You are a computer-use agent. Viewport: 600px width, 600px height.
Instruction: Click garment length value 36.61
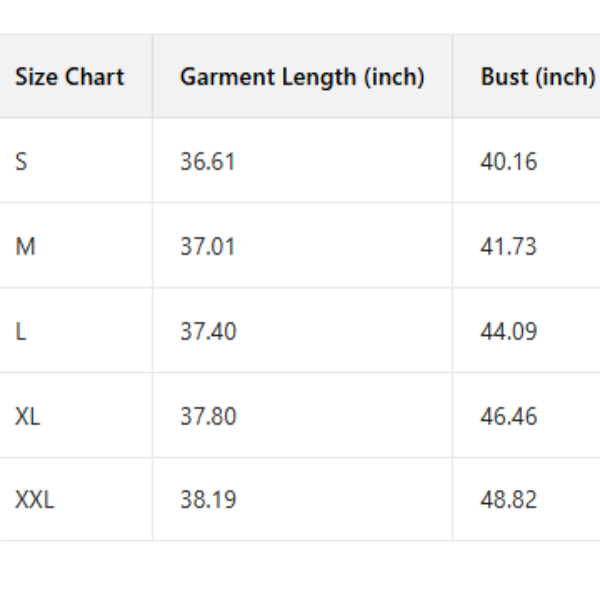207,161
